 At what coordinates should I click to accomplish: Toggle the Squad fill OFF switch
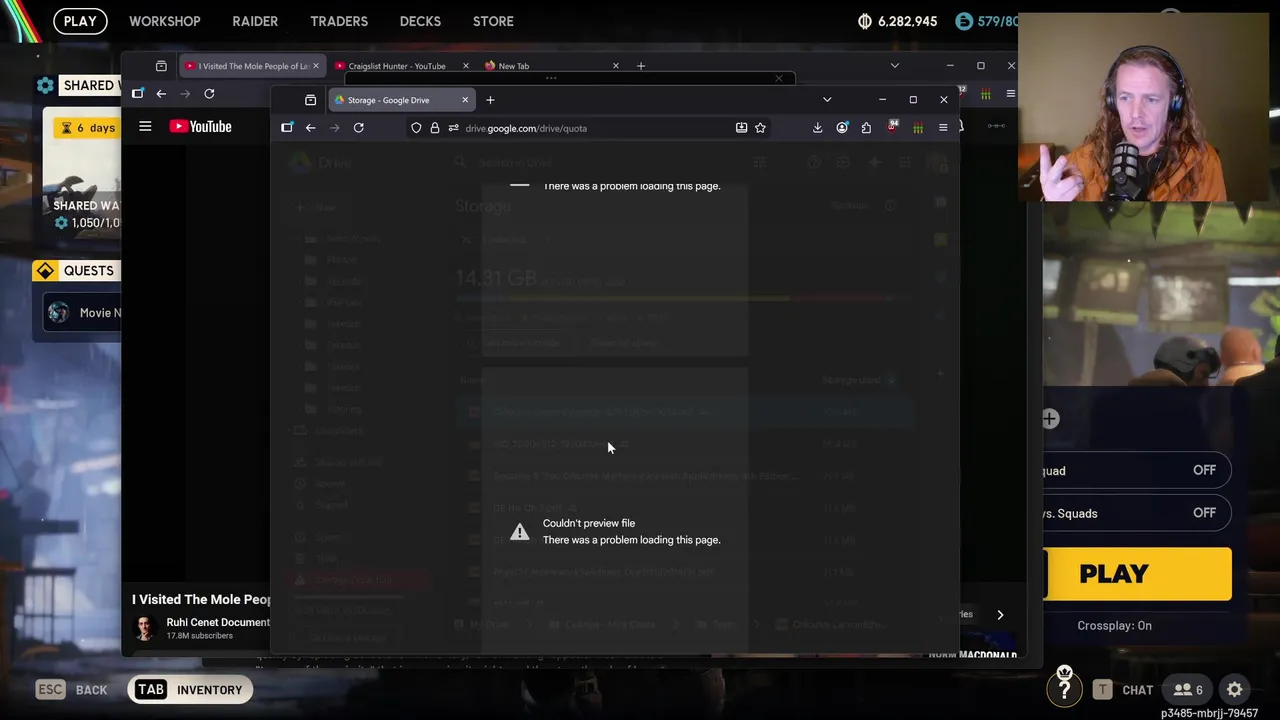pyautogui.click(x=1204, y=470)
